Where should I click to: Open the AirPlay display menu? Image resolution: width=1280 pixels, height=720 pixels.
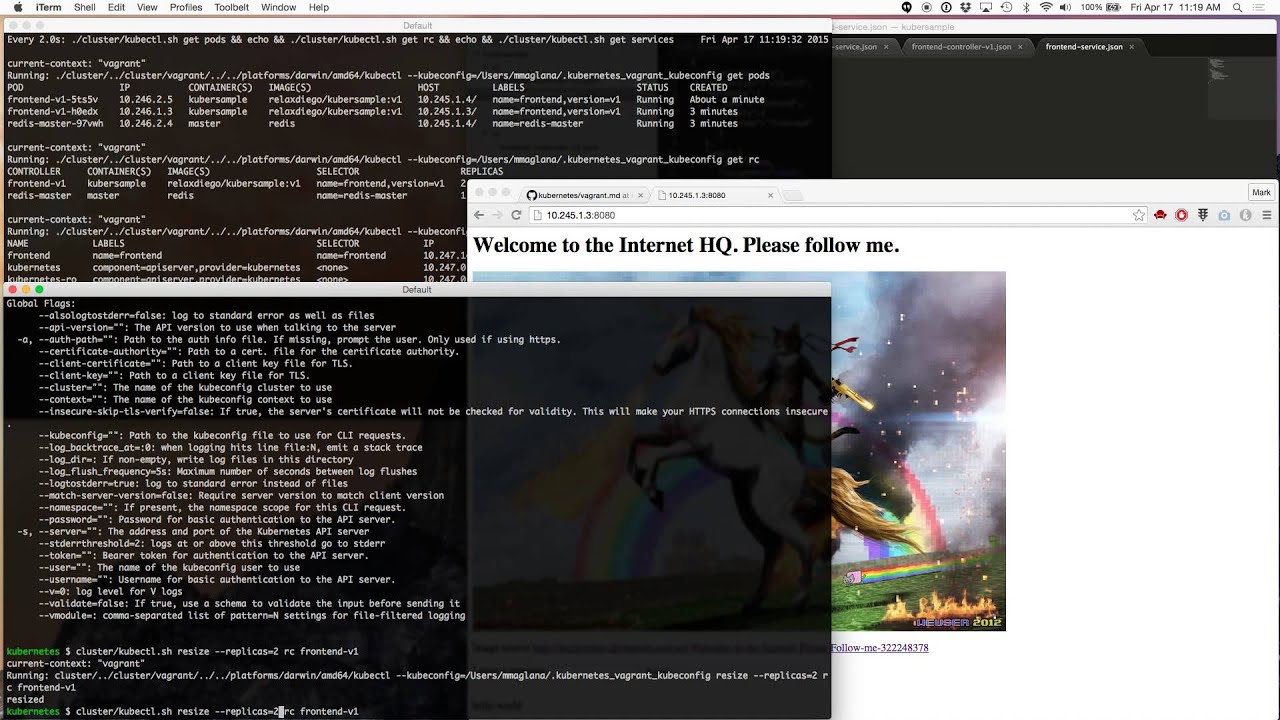click(x=986, y=7)
